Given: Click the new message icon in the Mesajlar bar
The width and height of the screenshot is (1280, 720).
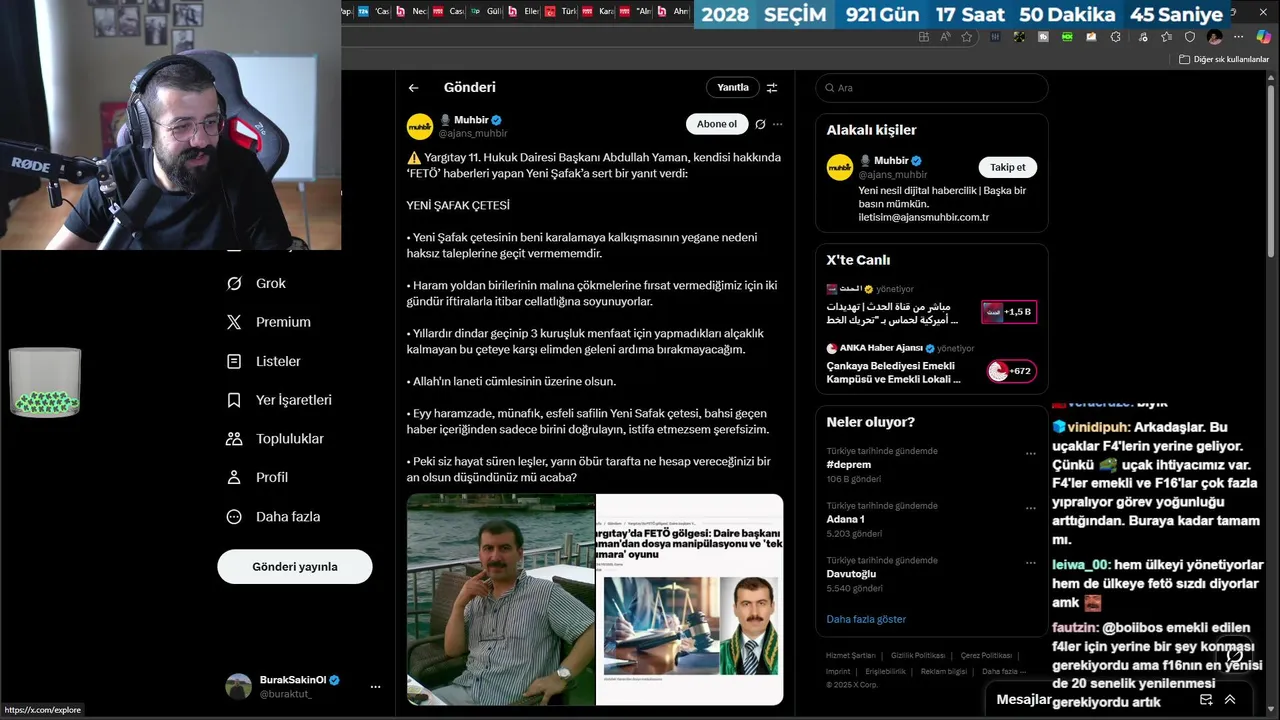Looking at the screenshot, I should [1206, 700].
